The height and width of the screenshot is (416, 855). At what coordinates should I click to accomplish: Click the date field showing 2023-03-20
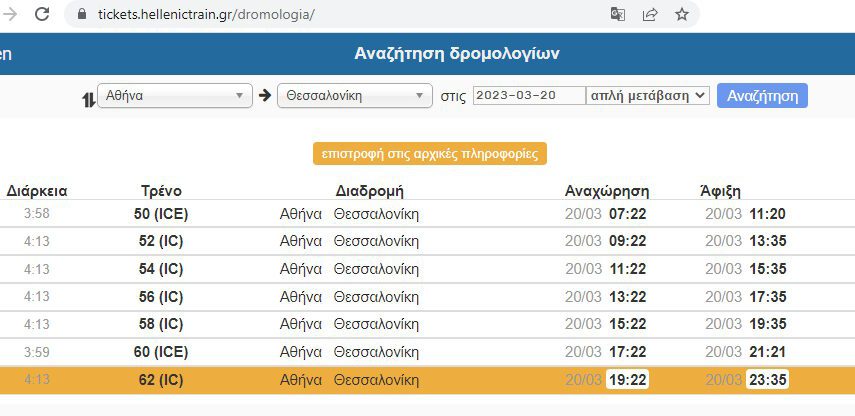coord(528,96)
